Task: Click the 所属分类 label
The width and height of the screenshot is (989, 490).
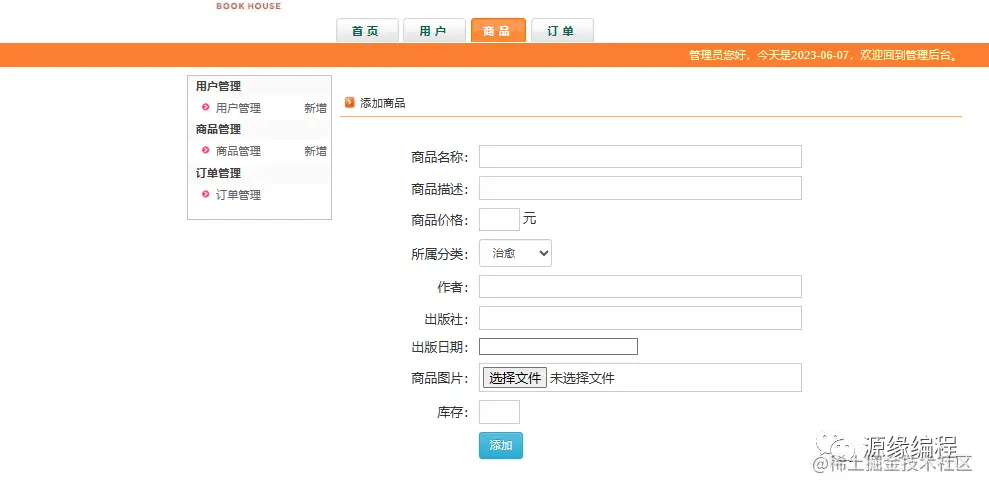Action: click(x=440, y=254)
